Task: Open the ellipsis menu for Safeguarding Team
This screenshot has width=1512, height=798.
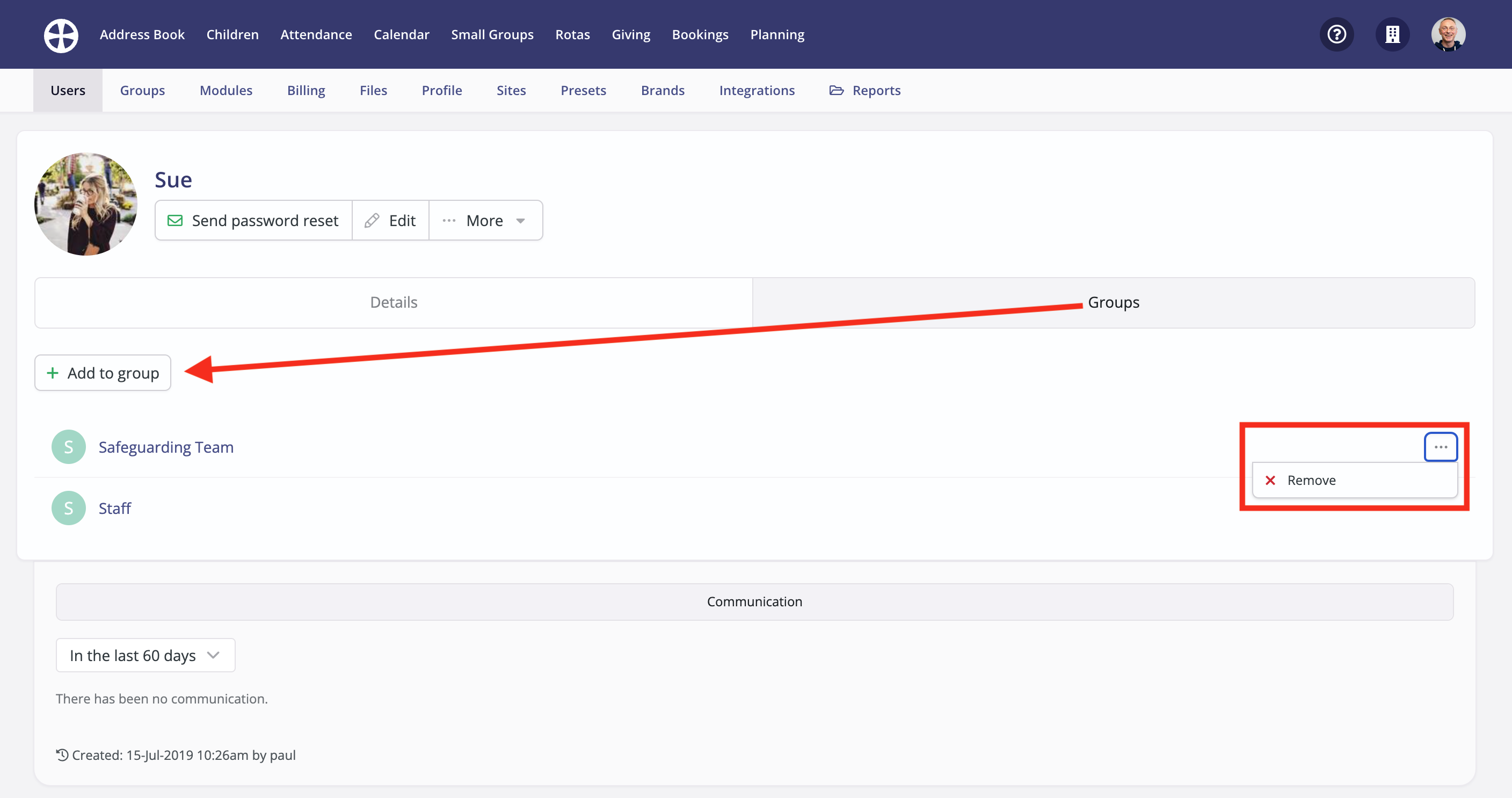Action: pos(1441,446)
